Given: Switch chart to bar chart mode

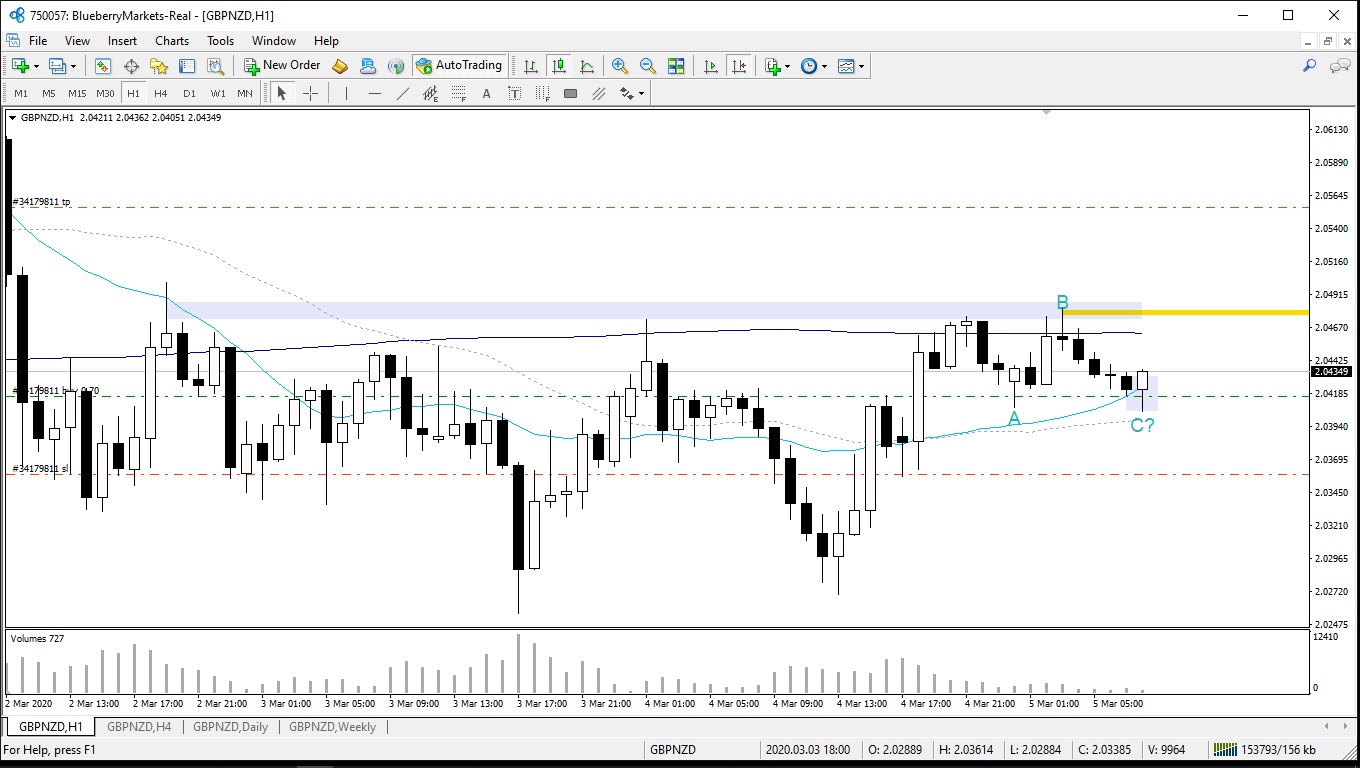Looking at the screenshot, I should pyautogui.click(x=531, y=66).
